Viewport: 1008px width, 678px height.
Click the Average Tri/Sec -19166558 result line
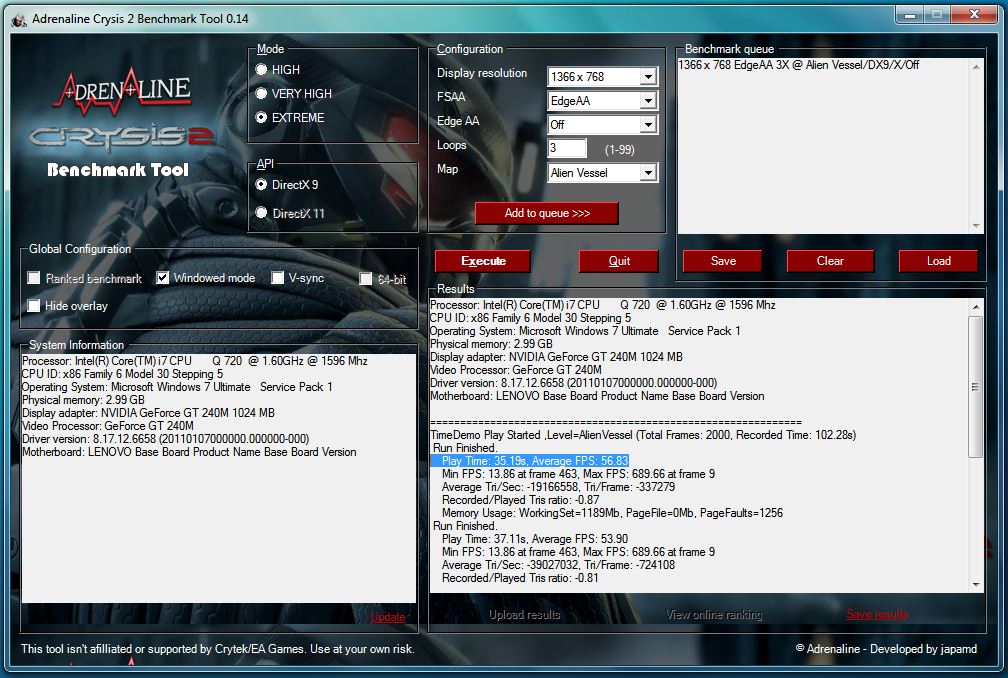coord(558,487)
